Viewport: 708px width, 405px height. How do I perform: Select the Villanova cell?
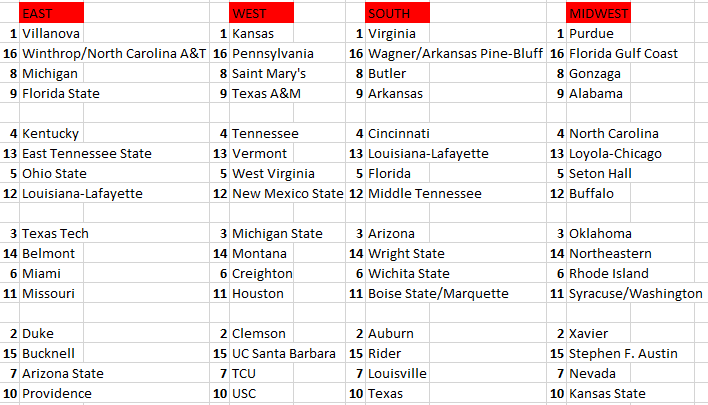tap(52, 33)
